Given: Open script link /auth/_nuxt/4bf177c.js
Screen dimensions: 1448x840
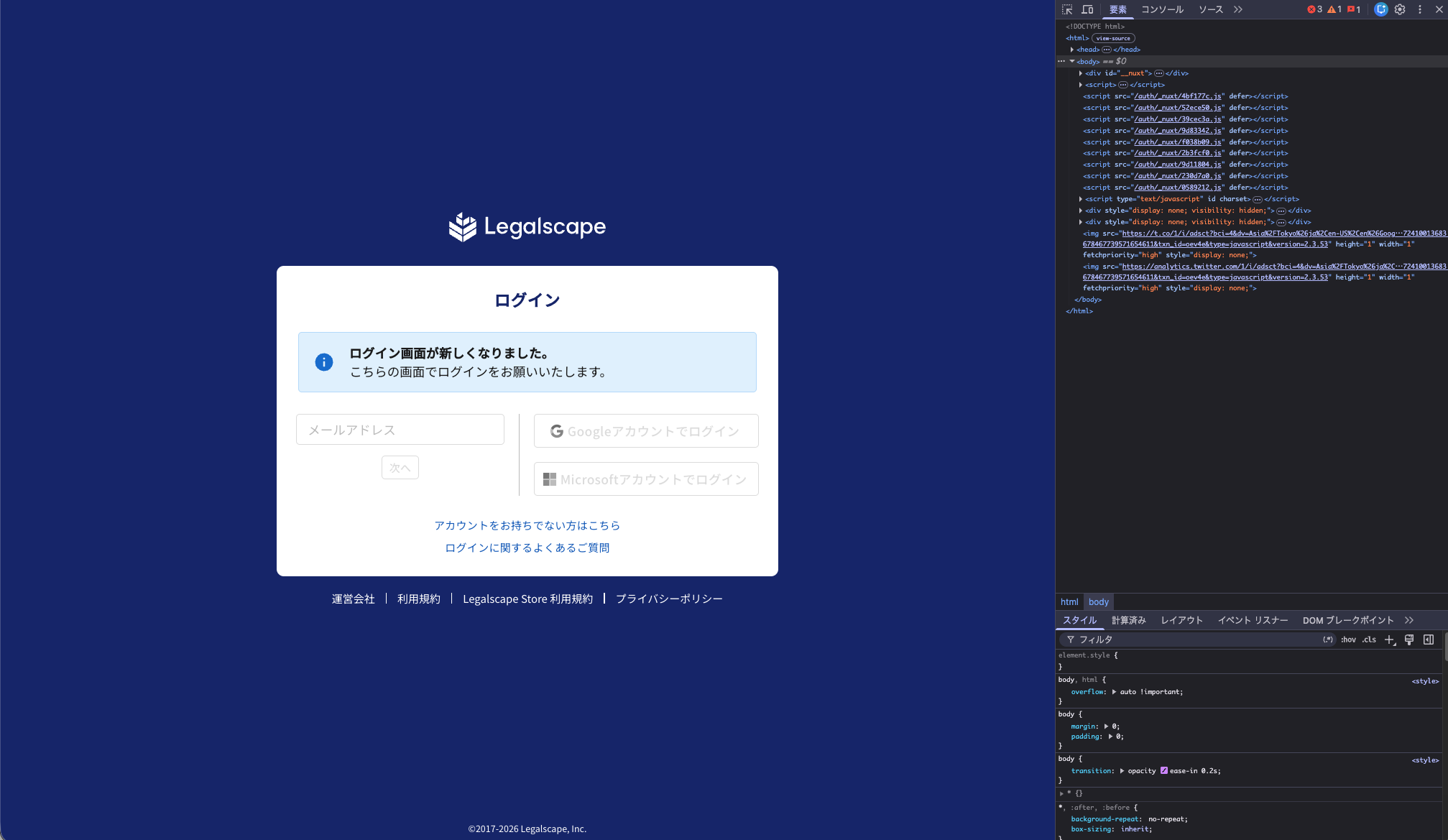Looking at the screenshot, I should [x=1179, y=96].
